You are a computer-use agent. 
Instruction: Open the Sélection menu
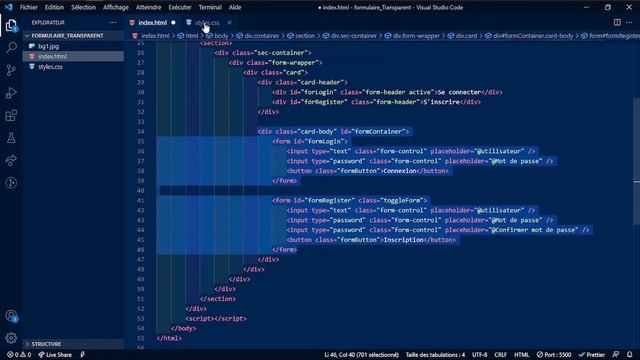[x=83, y=7]
